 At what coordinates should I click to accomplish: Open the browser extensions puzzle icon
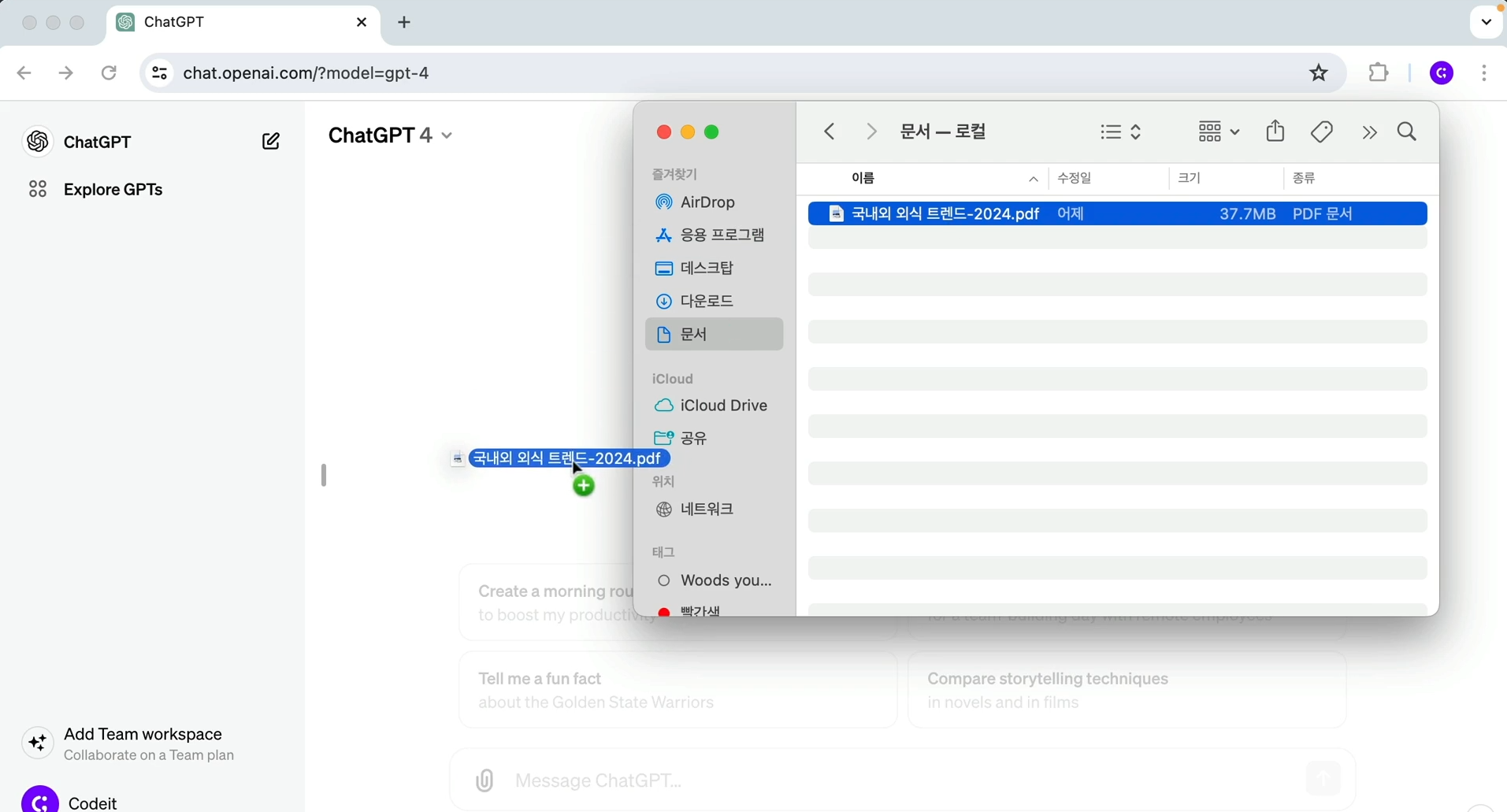[x=1379, y=72]
